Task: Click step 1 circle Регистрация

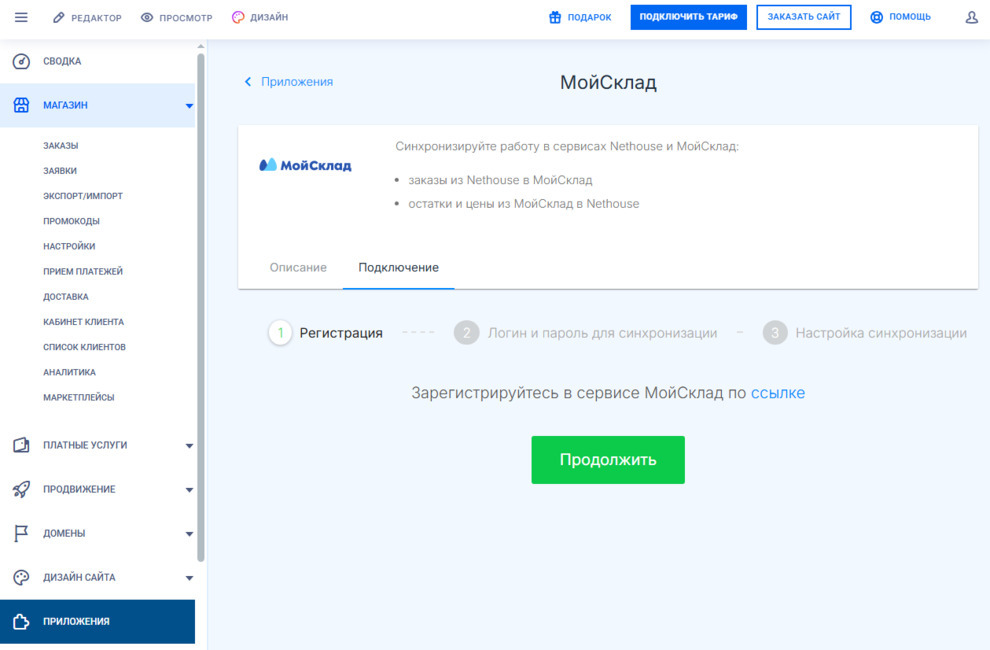Action: click(280, 333)
